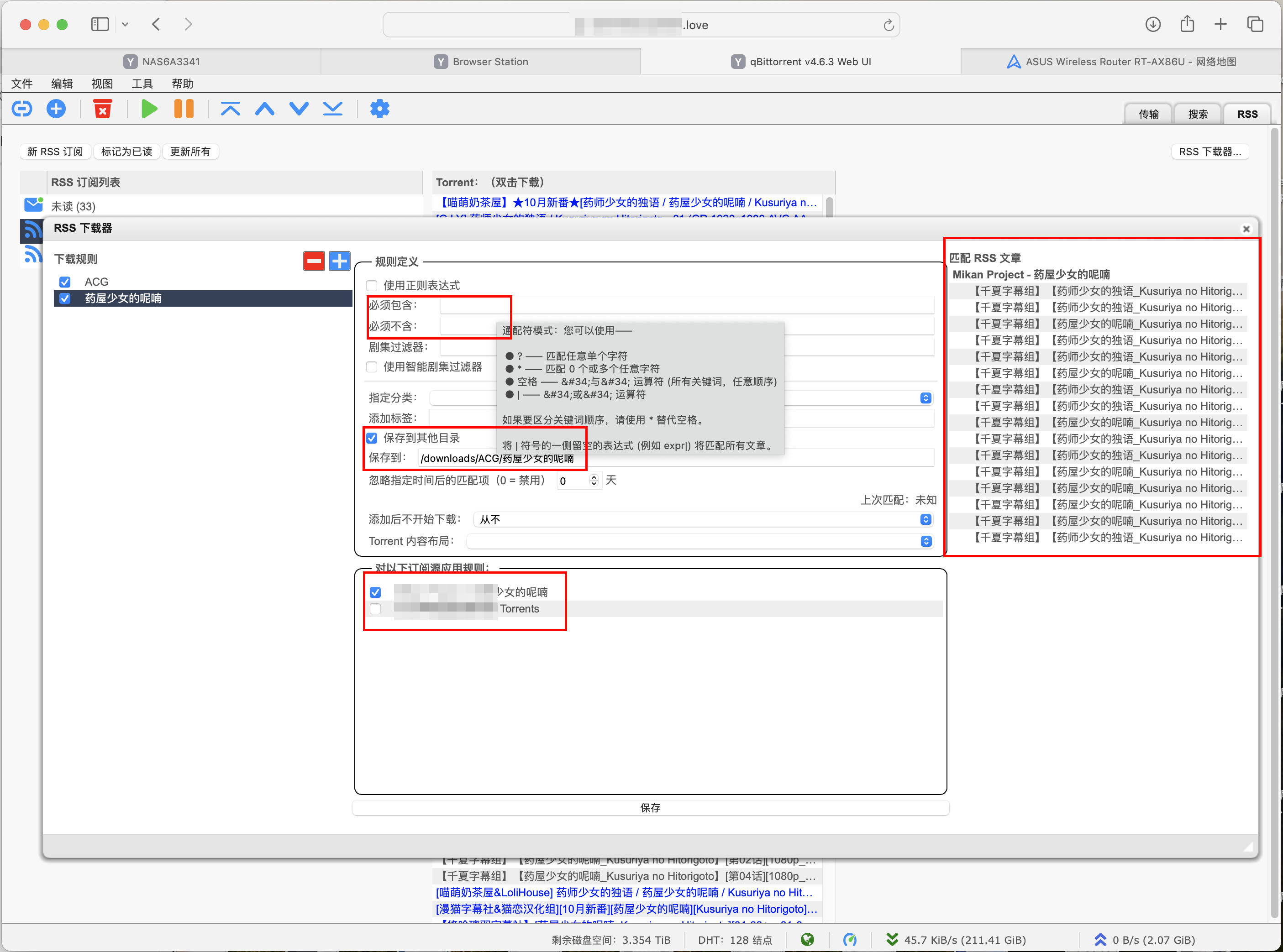Image resolution: width=1283 pixels, height=952 pixels.
Task: Switch to the 搜索 tab
Action: [x=1198, y=114]
